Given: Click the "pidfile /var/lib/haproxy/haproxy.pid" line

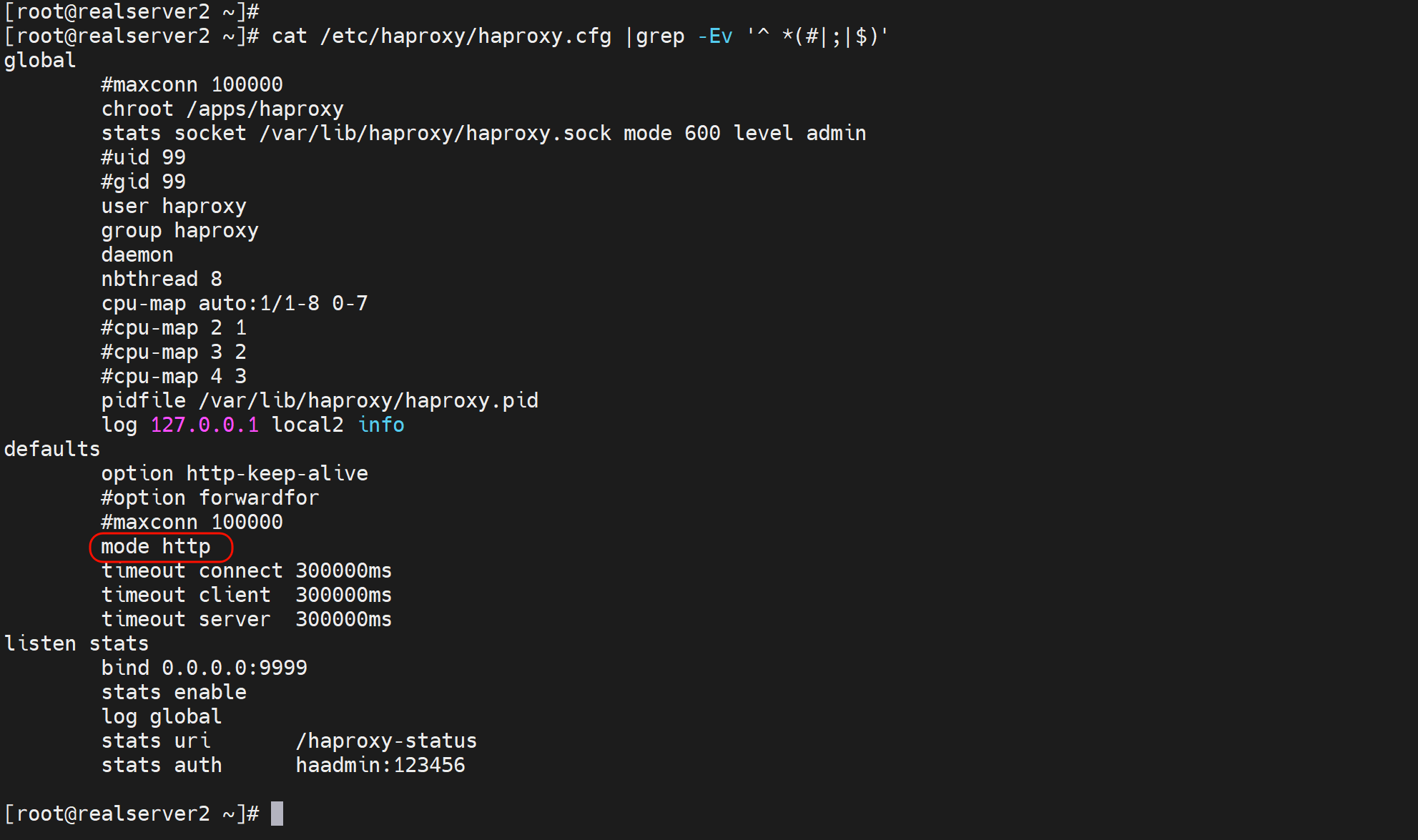Looking at the screenshot, I should [x=320, y=401].
